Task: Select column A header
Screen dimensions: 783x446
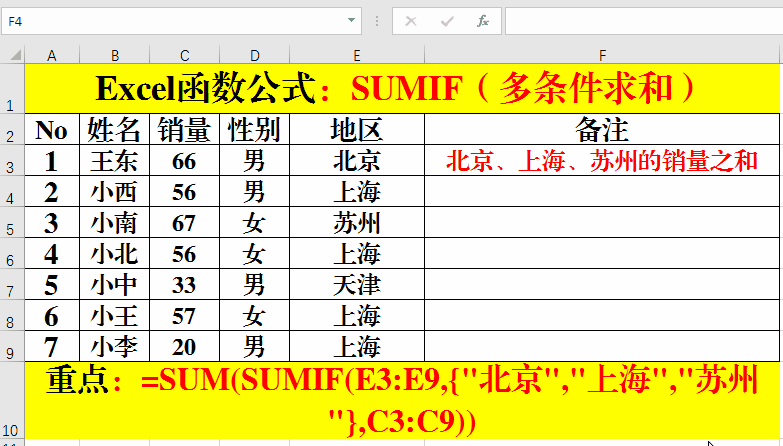Action: click(52, 55)
